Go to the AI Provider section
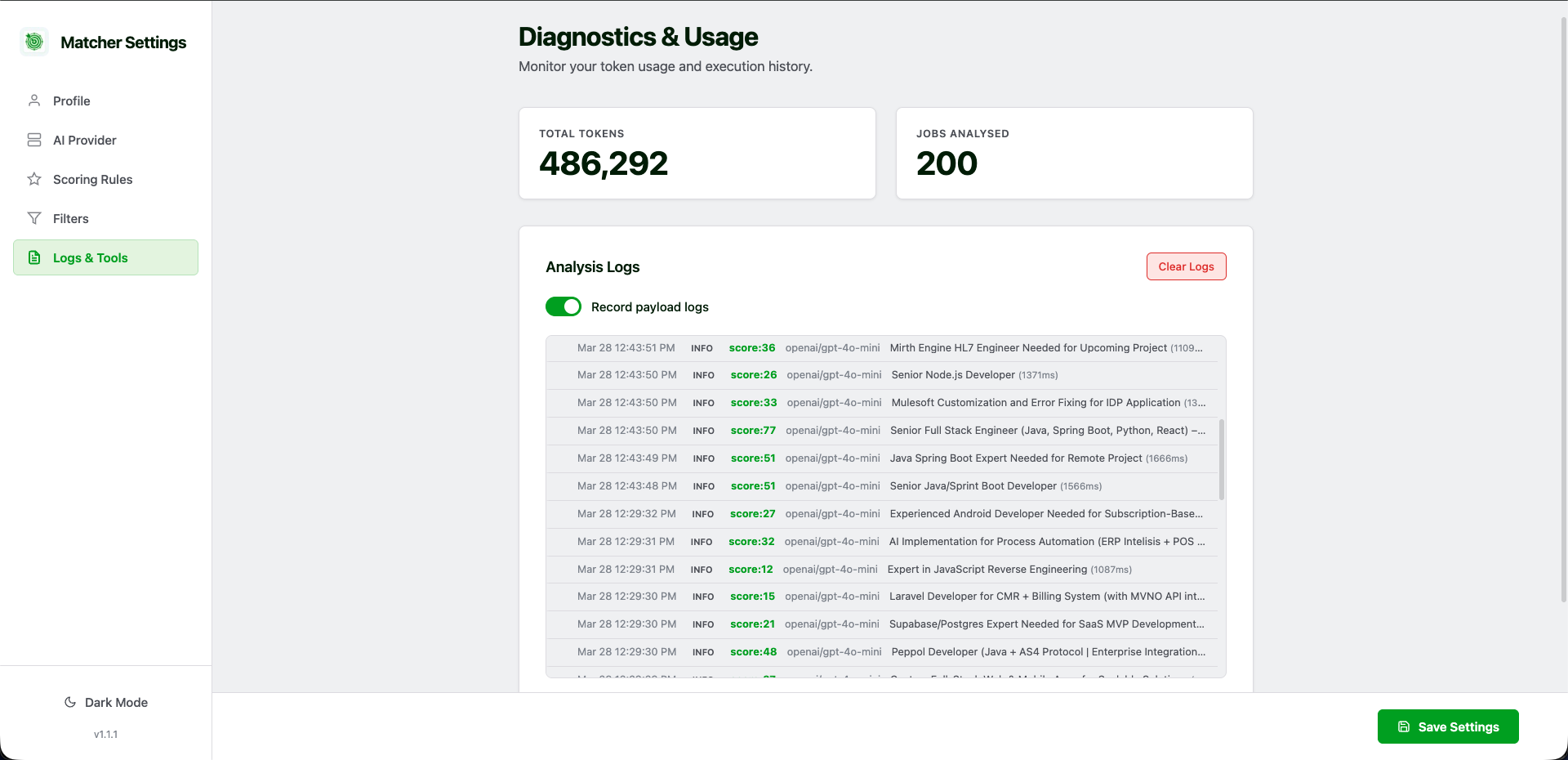The image size is (1568, 760). click(84, 140)
